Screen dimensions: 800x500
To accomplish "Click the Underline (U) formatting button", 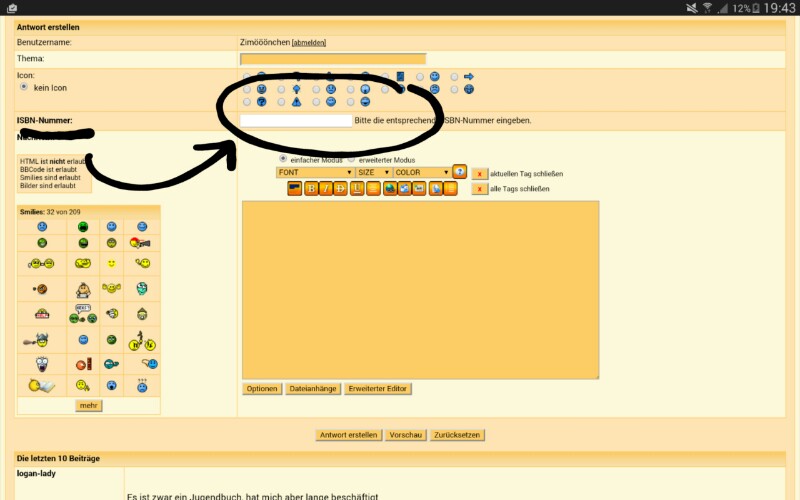I will (x=357, y=188).
